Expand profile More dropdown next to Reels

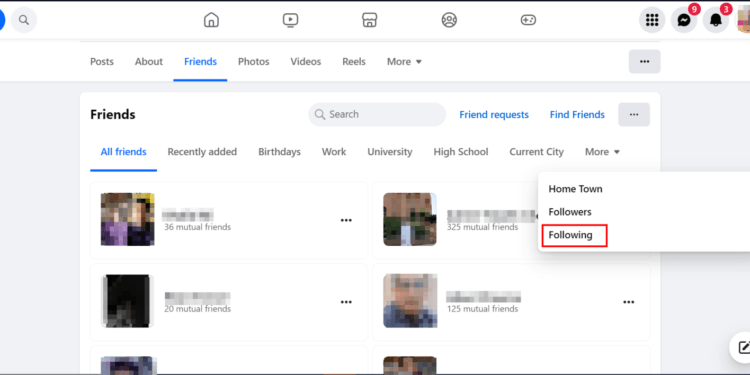(404, 62)
